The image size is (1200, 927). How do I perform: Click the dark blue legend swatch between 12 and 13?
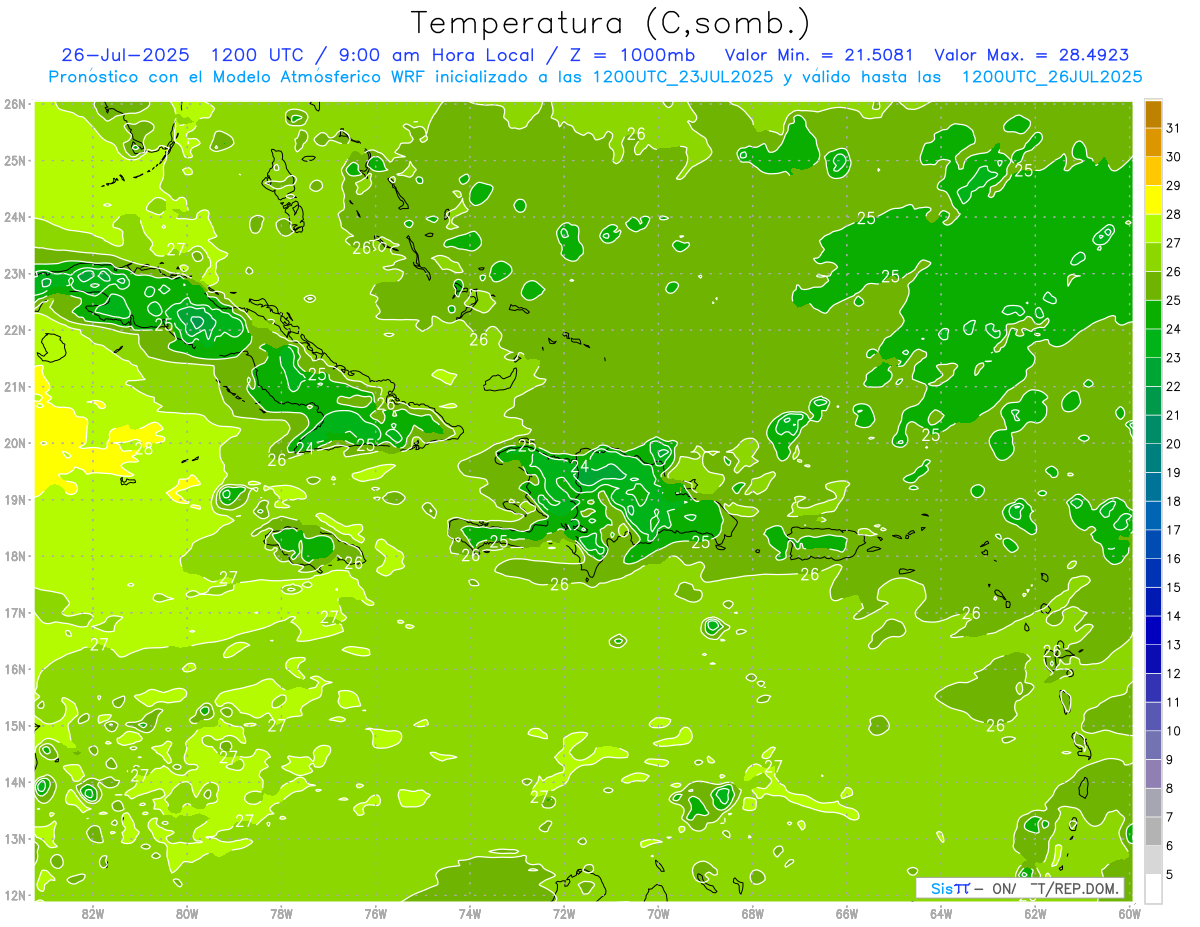tap(1153, 659)
